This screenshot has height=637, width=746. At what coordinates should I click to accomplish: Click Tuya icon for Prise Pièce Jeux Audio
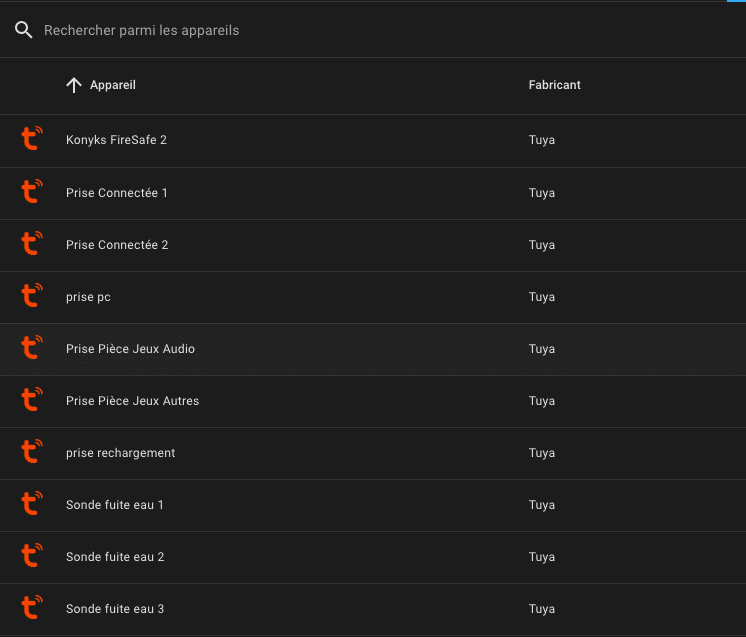[32, 348]
